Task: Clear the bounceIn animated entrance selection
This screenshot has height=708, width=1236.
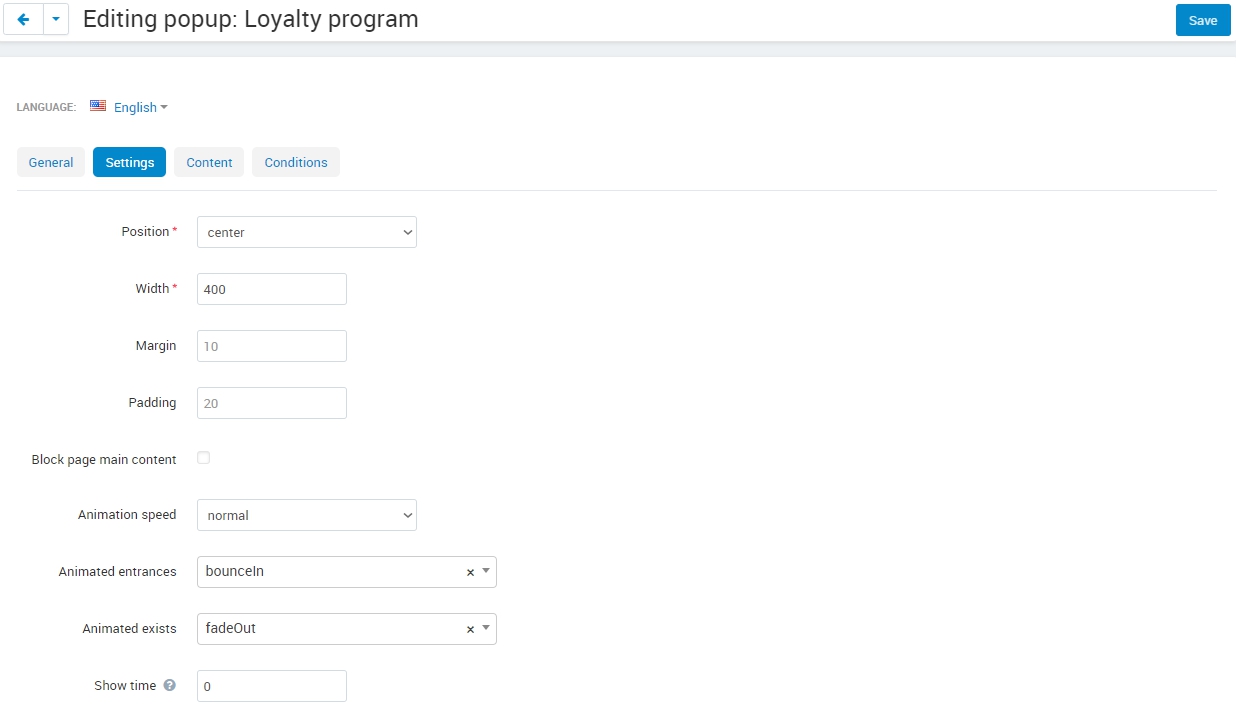Action: (470, 573)
